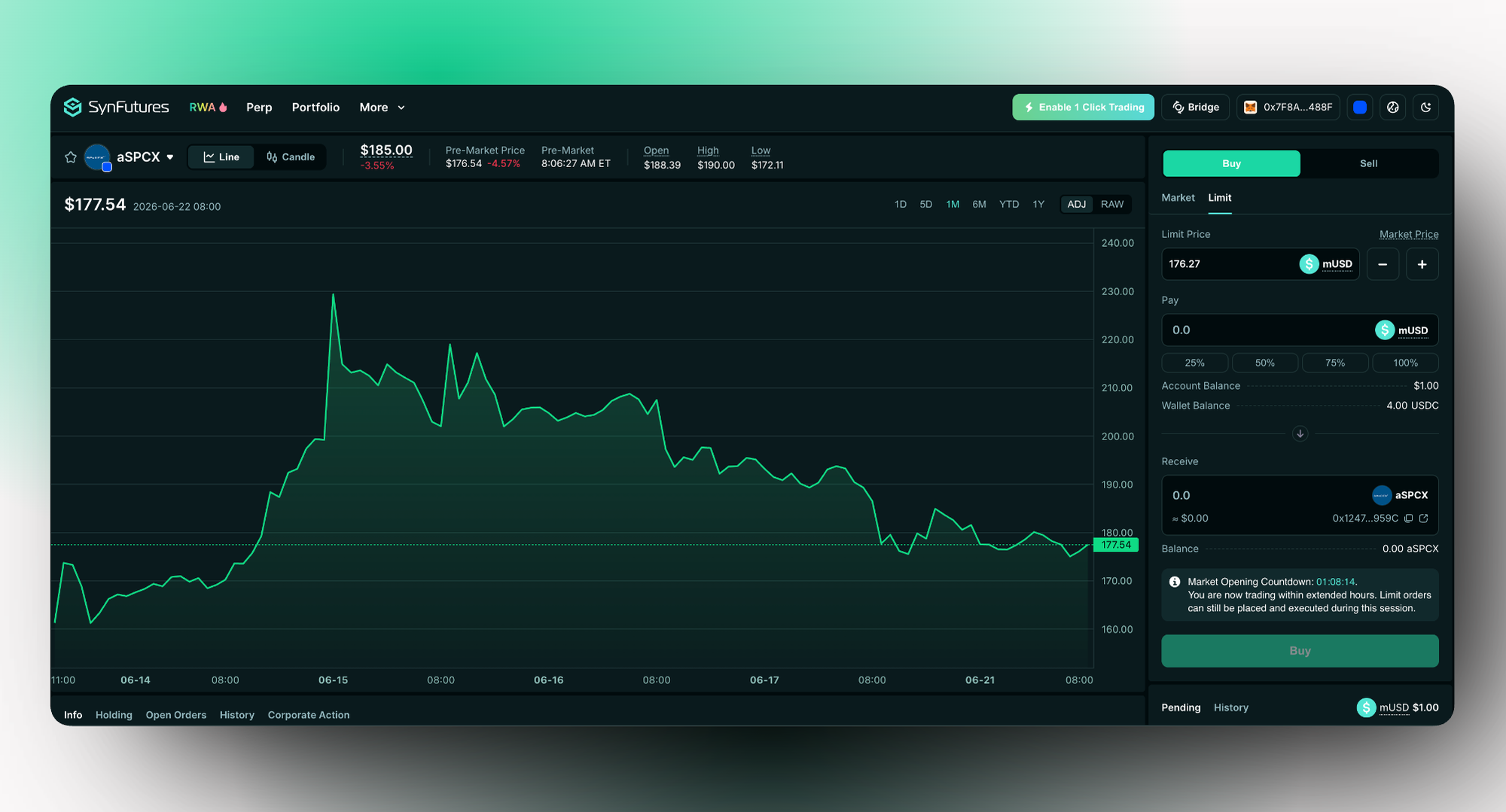
Task: Click the aSPCX token icon in Receive box
Action: [1382, 495]
